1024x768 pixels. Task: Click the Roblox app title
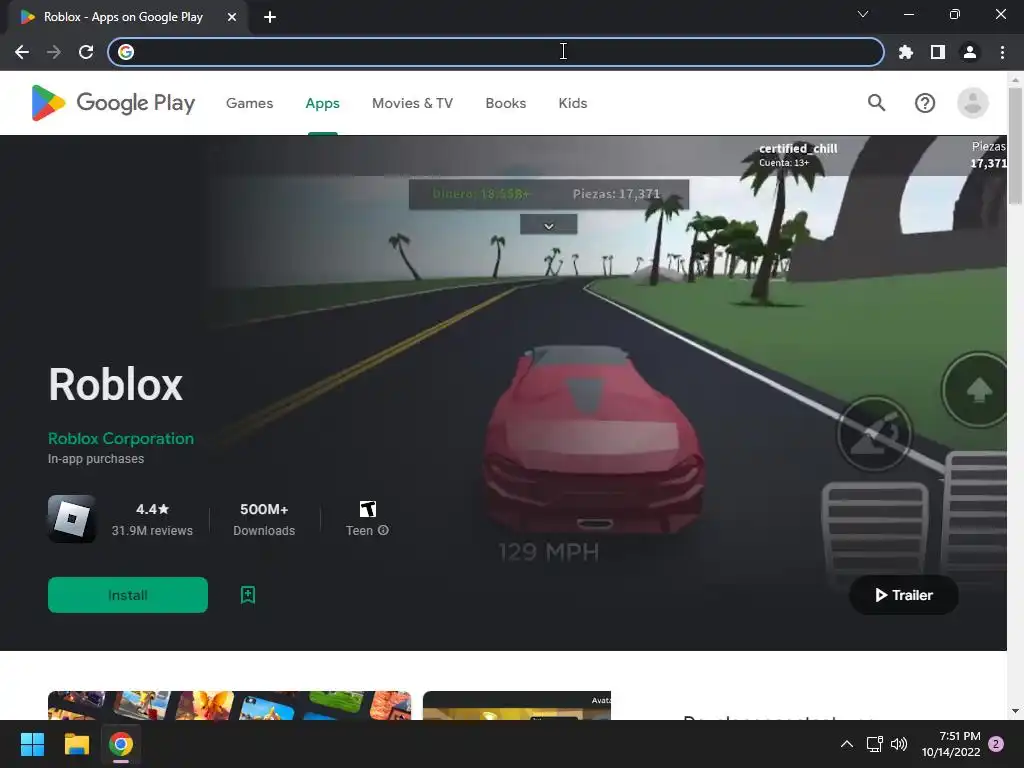point(116,384)
